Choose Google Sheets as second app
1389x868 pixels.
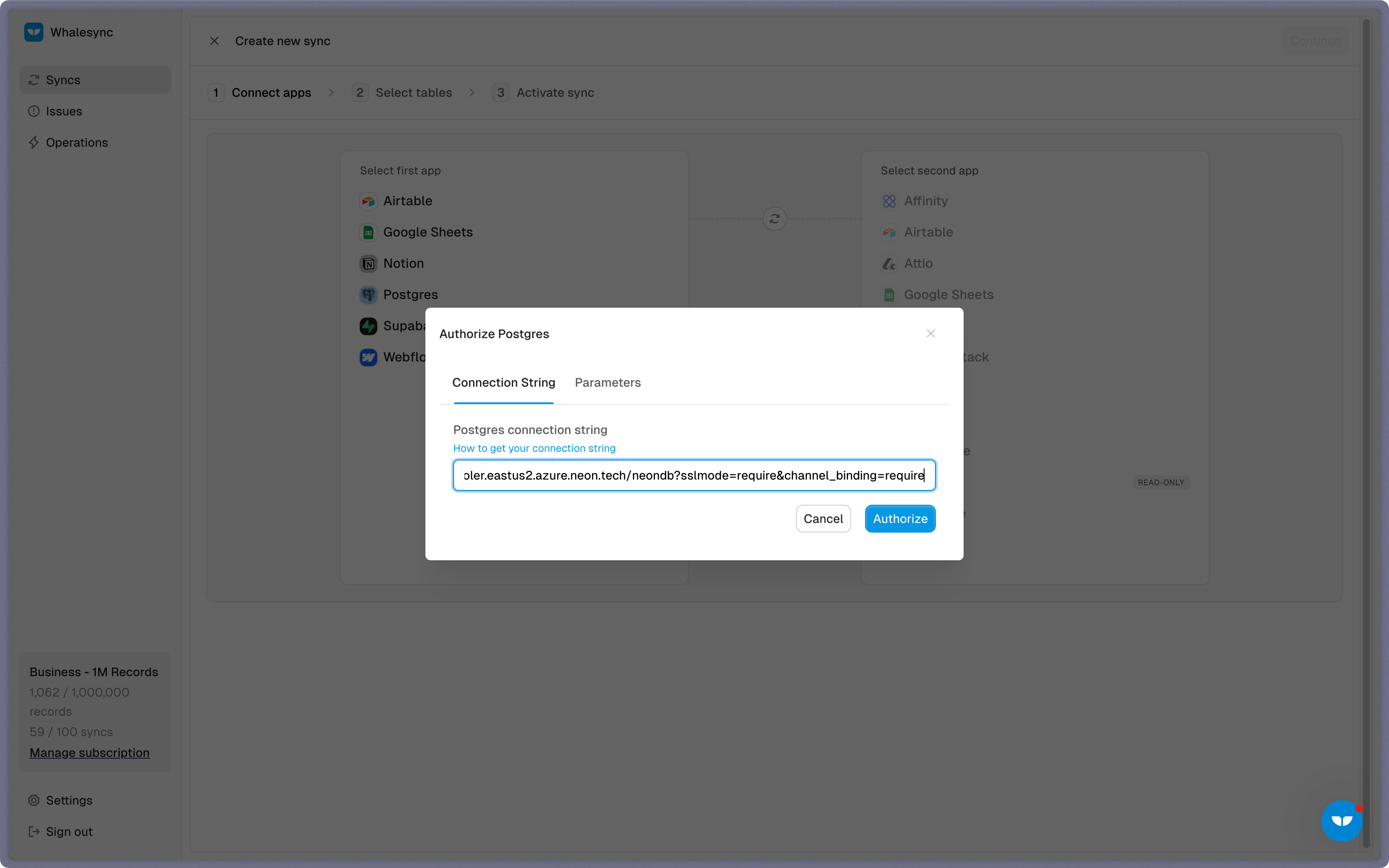pos(948,295)
